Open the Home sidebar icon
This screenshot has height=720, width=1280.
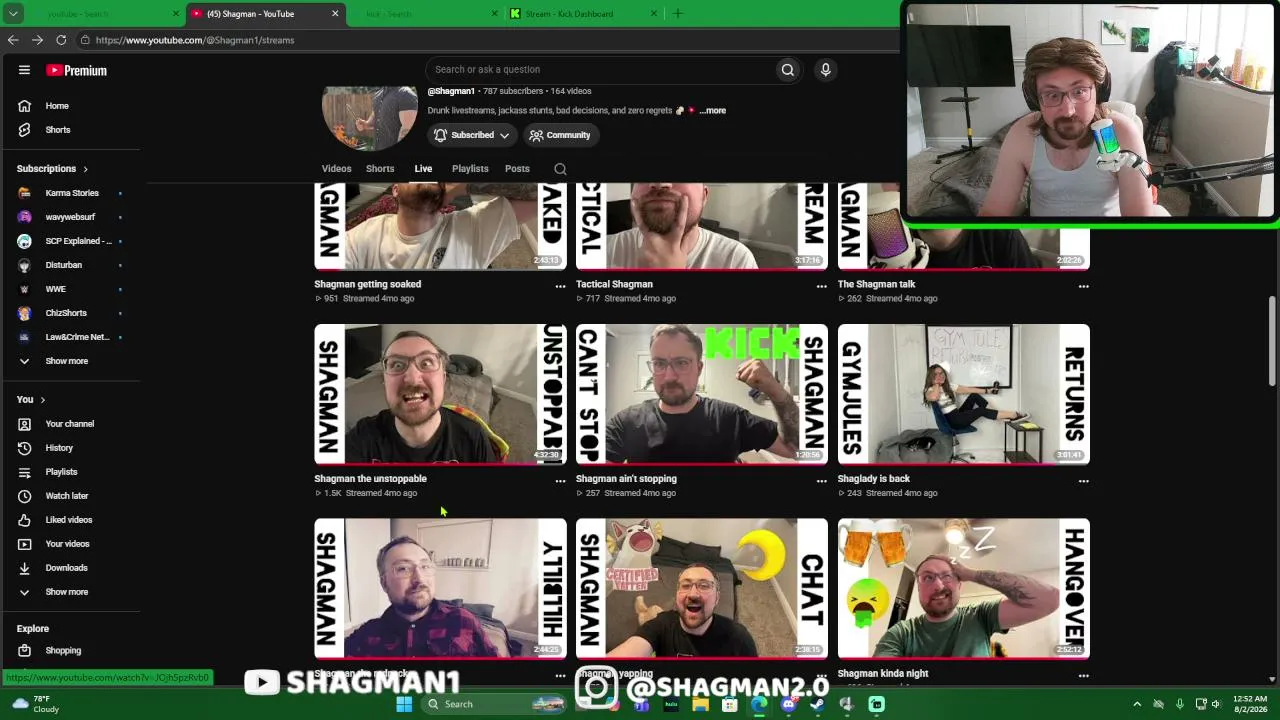24,106
